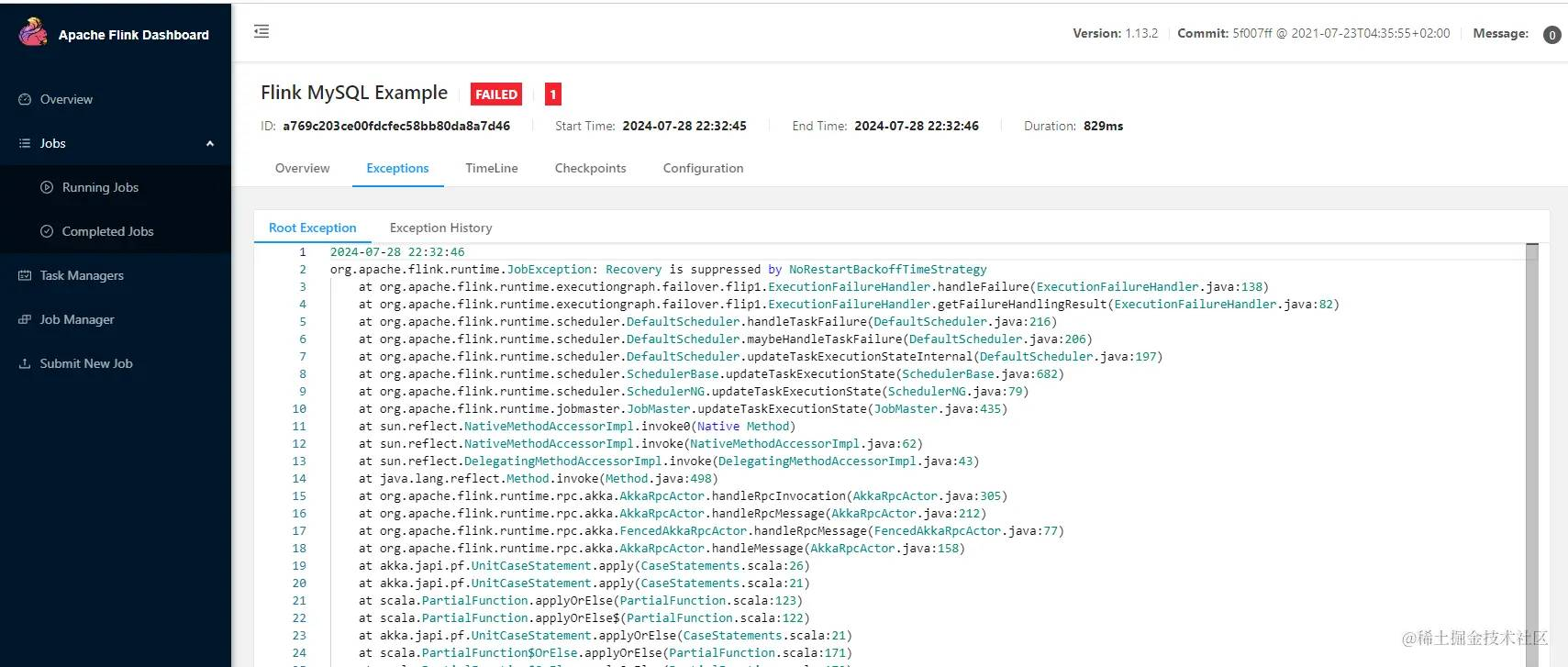Click the Running Jobs play-circle icon
Image resolution: width=1568 pixels, height=667 pixels.
click(x=47, y=187)
